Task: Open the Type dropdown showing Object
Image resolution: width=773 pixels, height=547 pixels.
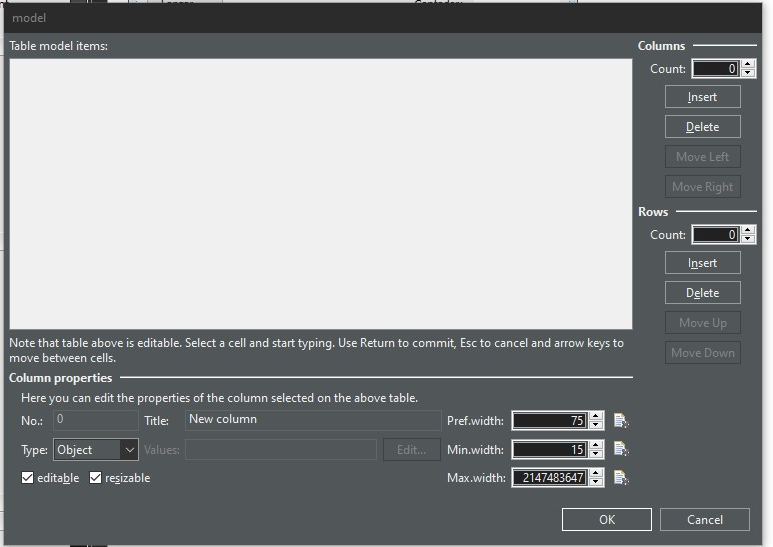Action: [x=96, y=450]
